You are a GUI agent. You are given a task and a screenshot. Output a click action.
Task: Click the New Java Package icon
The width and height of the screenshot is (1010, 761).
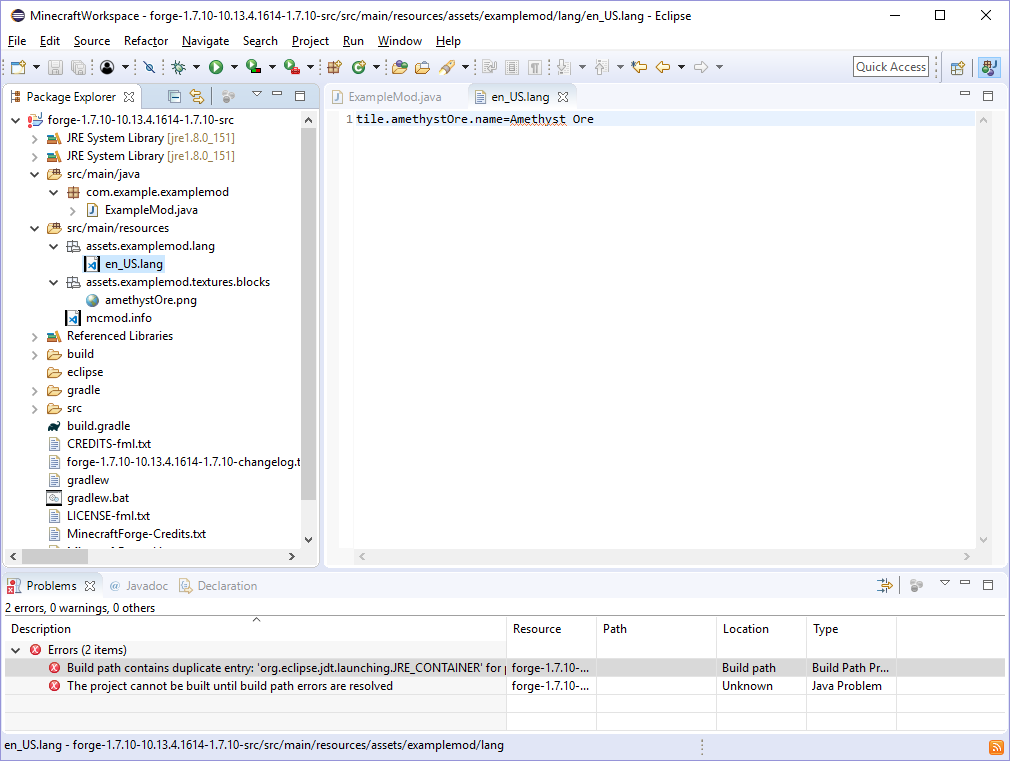(334, 67)
